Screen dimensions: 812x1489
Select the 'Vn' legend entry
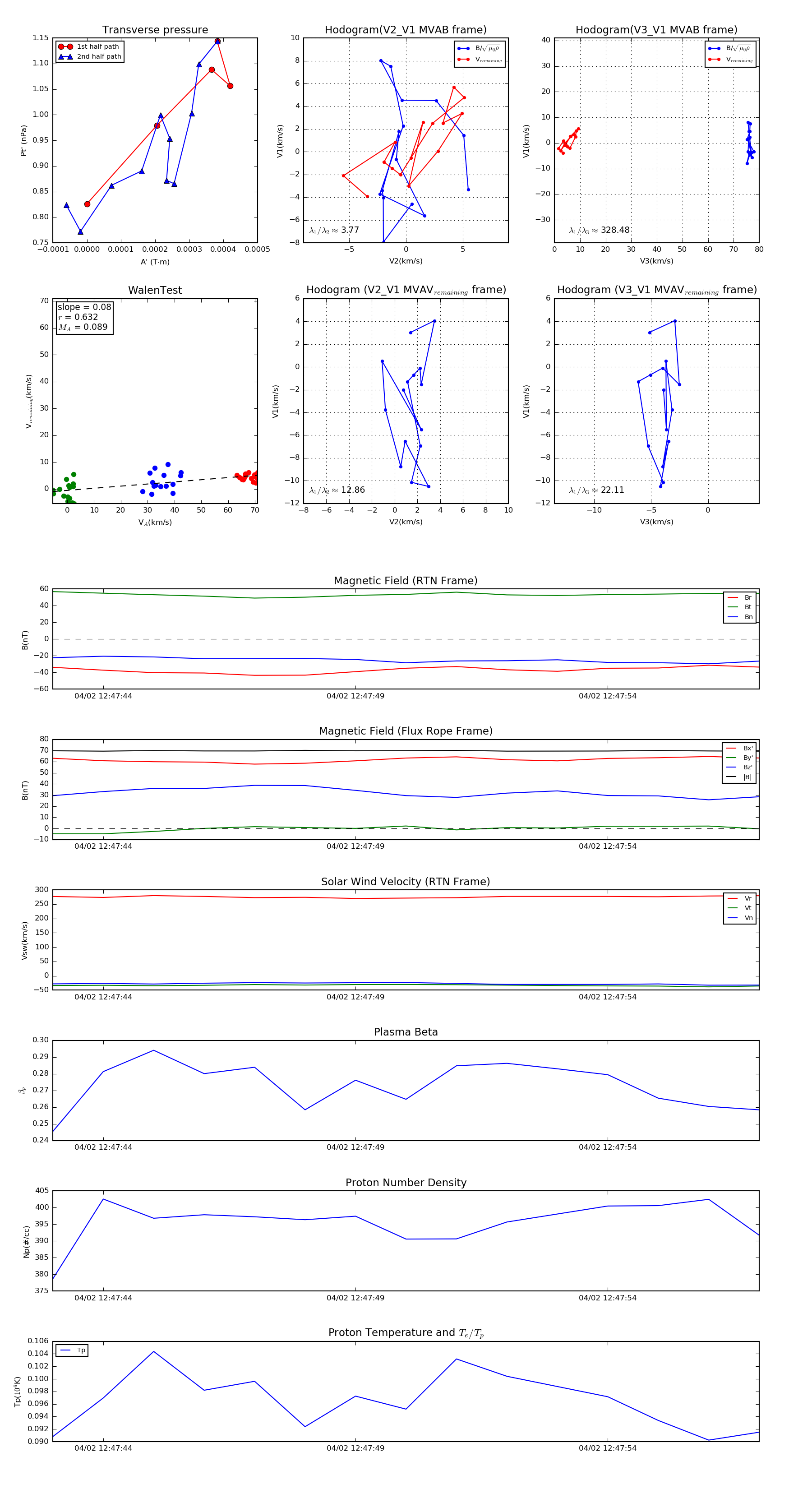tap(740, 918)
